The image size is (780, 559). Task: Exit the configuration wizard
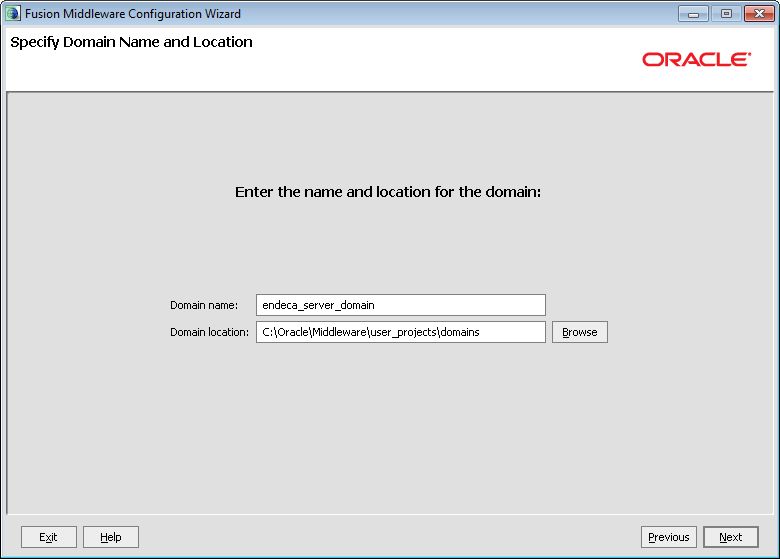(49, 537)
